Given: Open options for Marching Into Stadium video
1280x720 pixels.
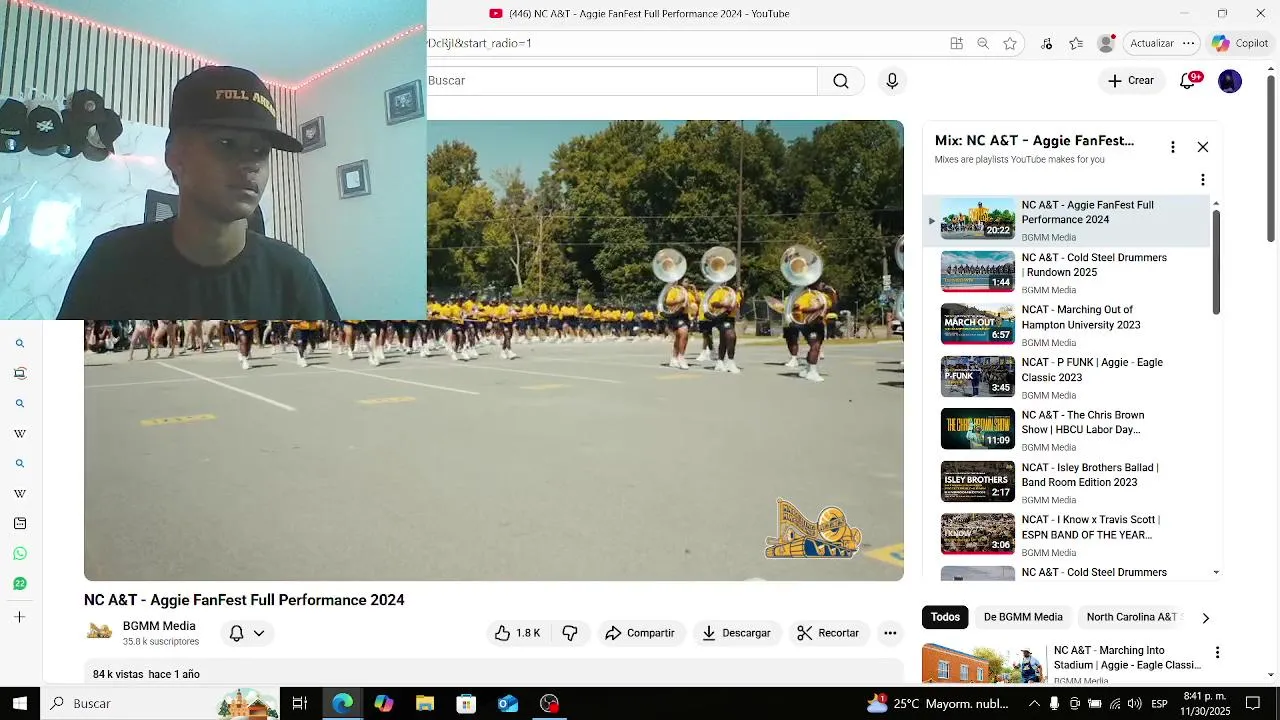Looking at the screenshot, I should pos(1217,652).
